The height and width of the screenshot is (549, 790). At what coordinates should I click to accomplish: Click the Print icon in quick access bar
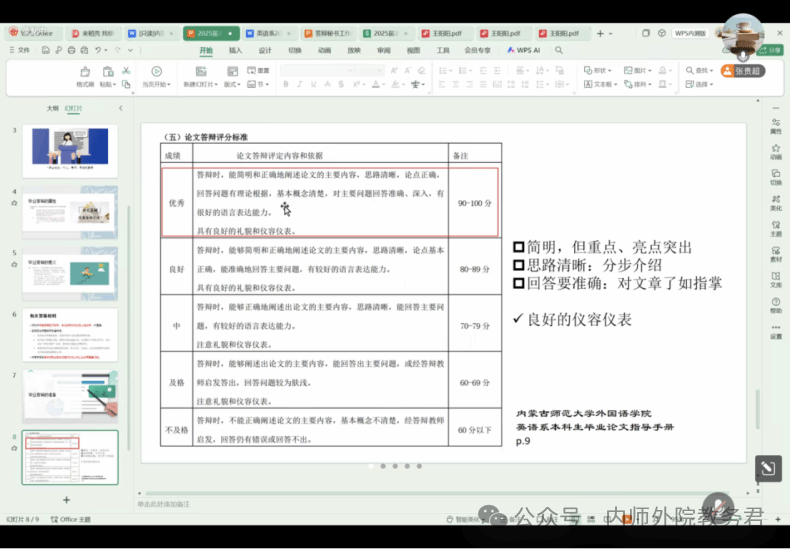pos(71,50)
